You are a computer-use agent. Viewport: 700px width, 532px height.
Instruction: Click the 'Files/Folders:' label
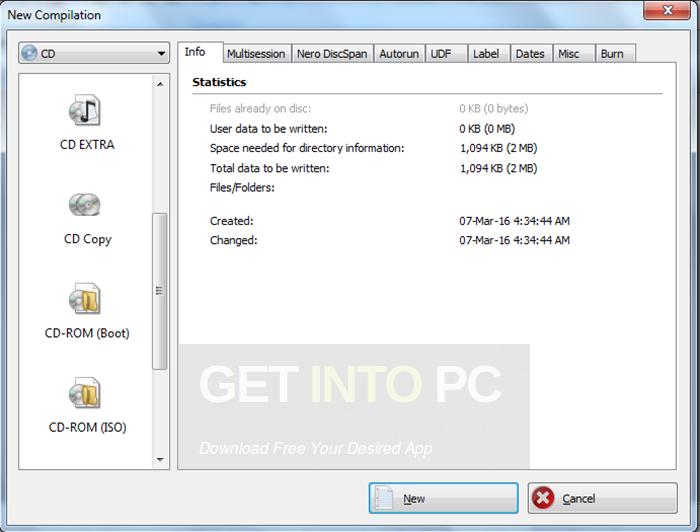pyautogui.click(x=242, y=187)
